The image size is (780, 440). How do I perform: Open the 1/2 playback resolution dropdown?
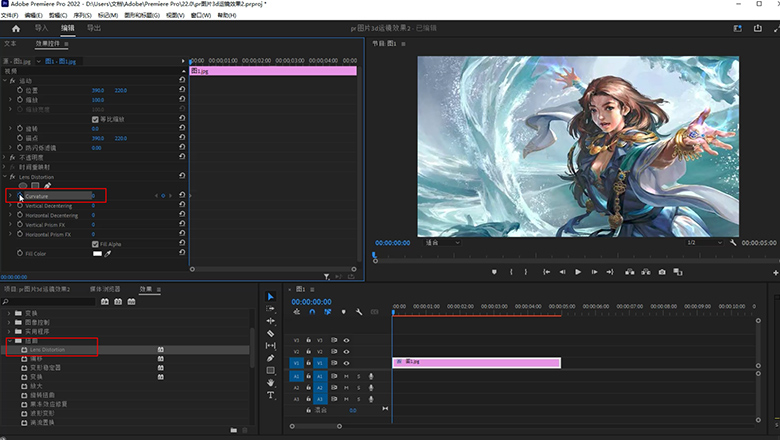tap(703, 242)
